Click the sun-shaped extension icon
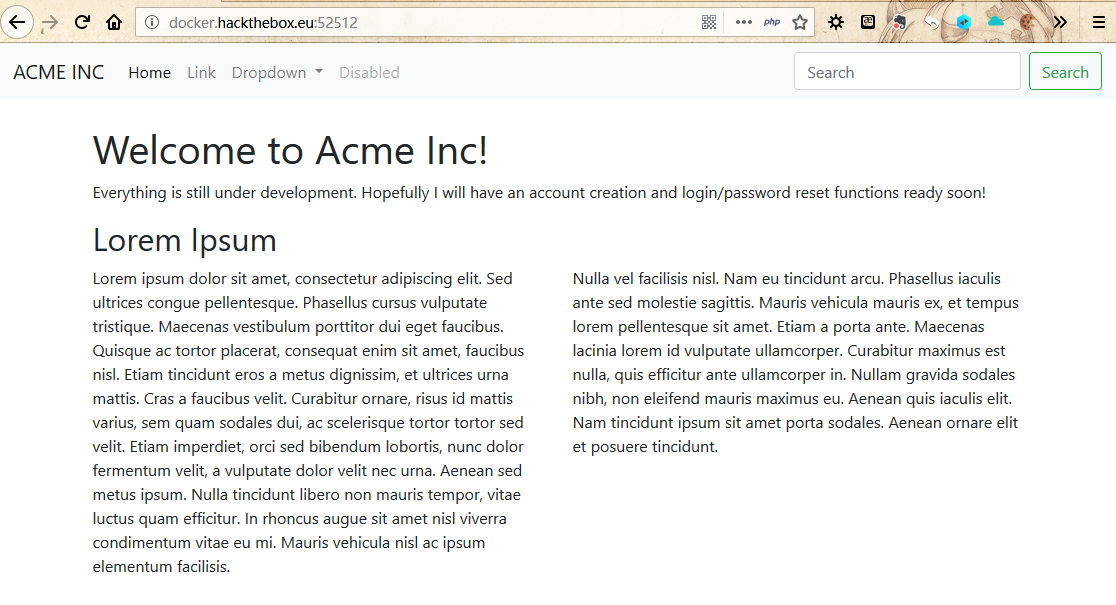 [836, 22]
